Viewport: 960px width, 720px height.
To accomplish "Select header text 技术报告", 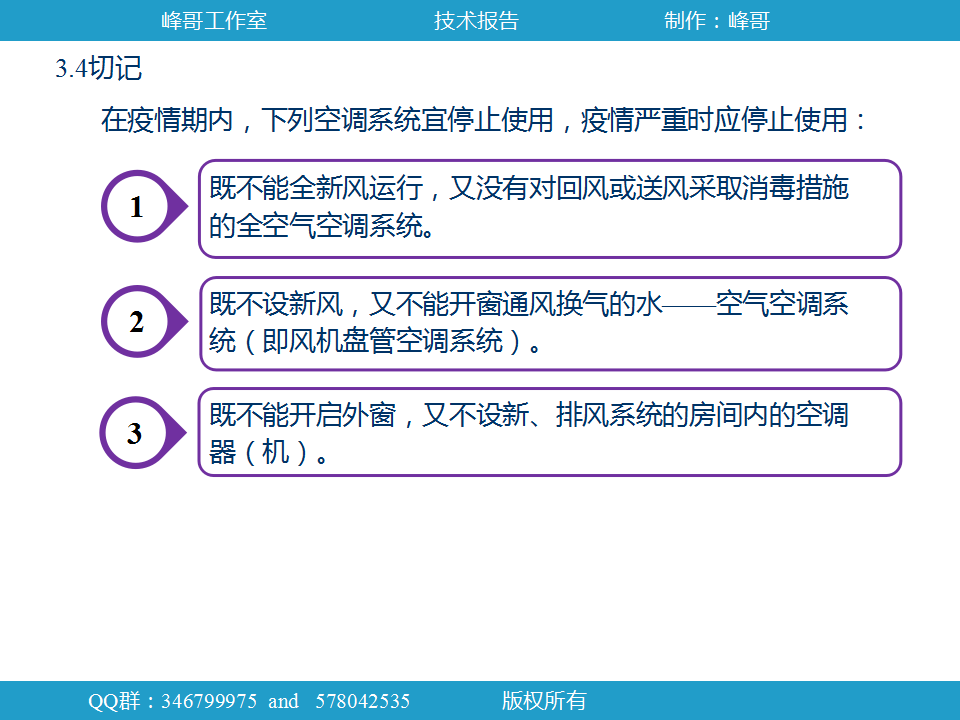I will [x=476, y=21].
